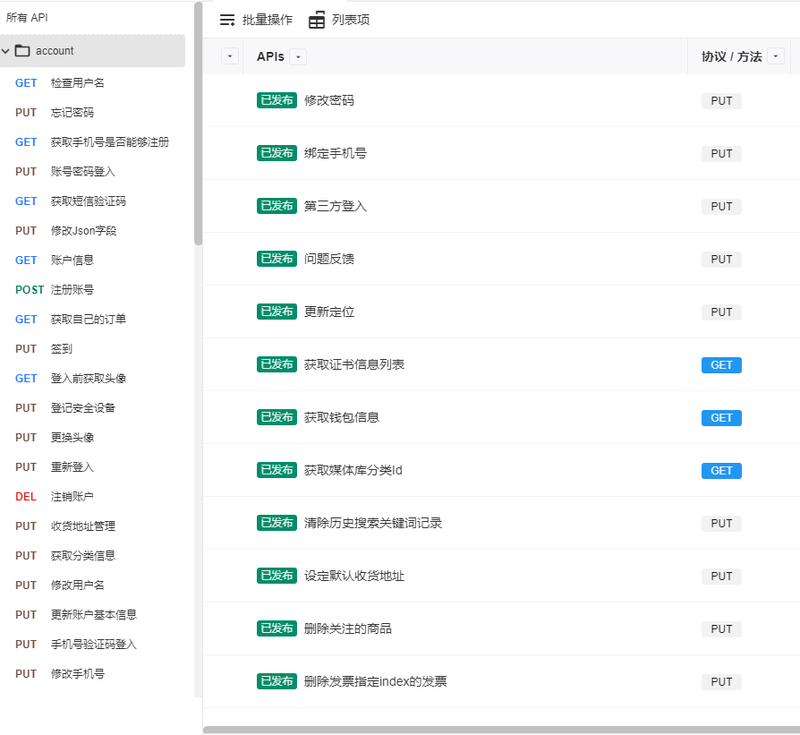
Task: Open PUT 手机号验证码登入 in sidebar
Action: 92,645
